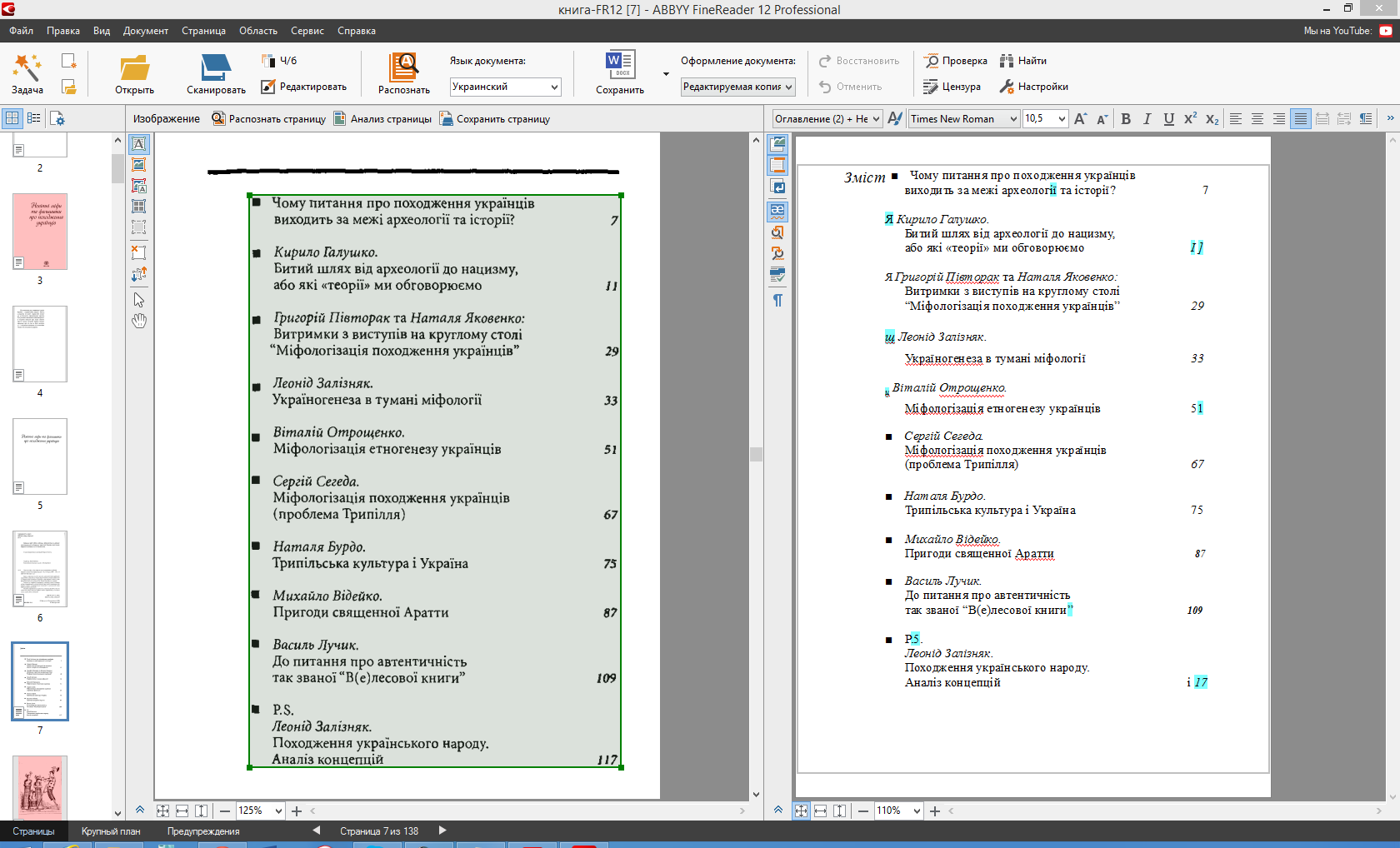The height and width of the screenshot is (848, 1400).
Task: Toggle justified text alignment
Action: point(1300,119)
